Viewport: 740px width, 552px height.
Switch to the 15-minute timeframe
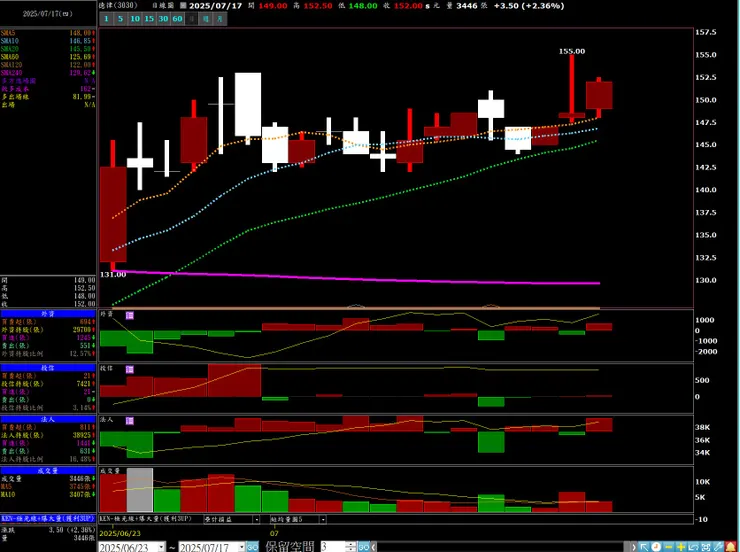click(x=149, y=19)
